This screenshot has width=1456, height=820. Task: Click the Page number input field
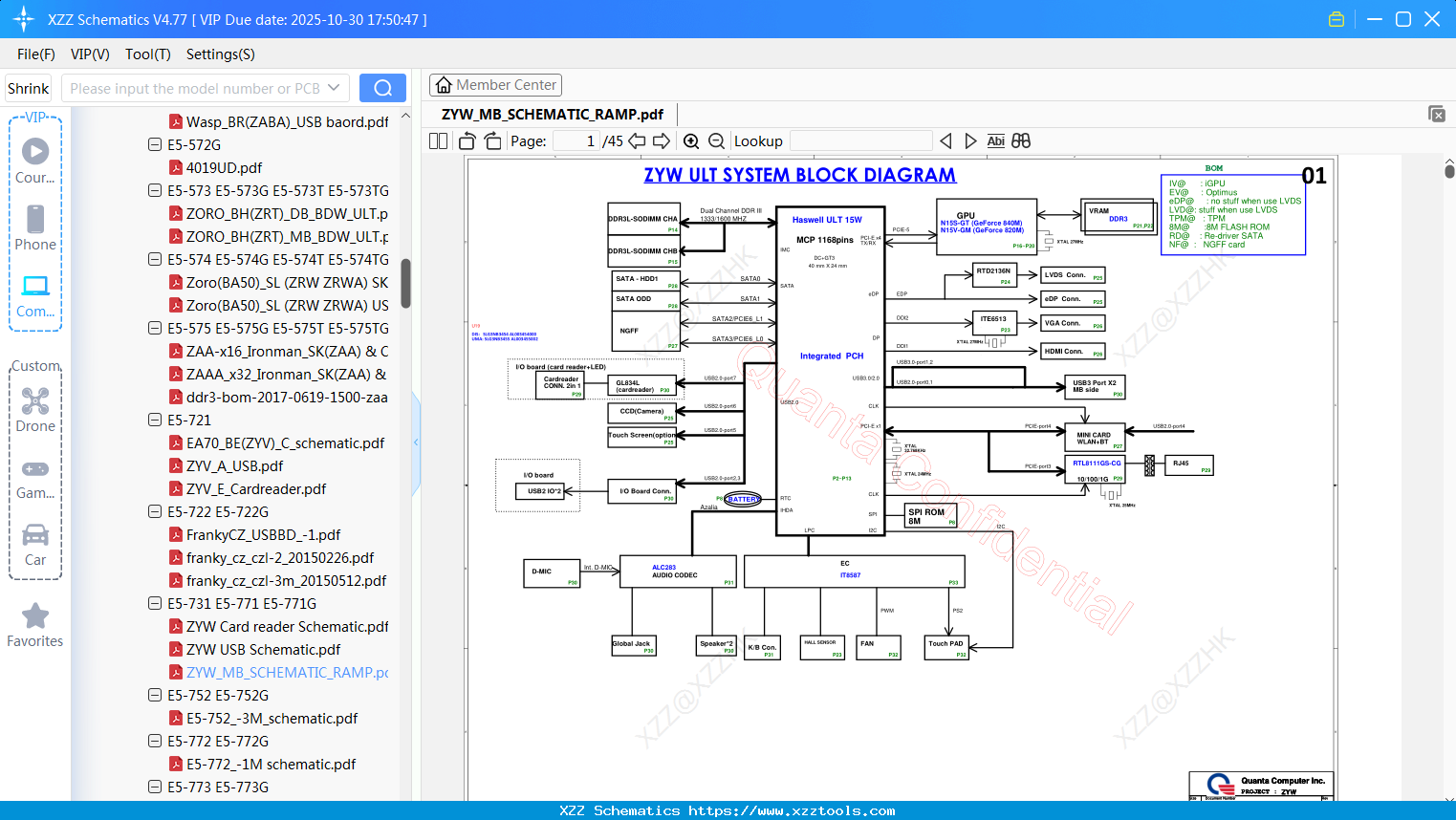(x=576, y=141)
